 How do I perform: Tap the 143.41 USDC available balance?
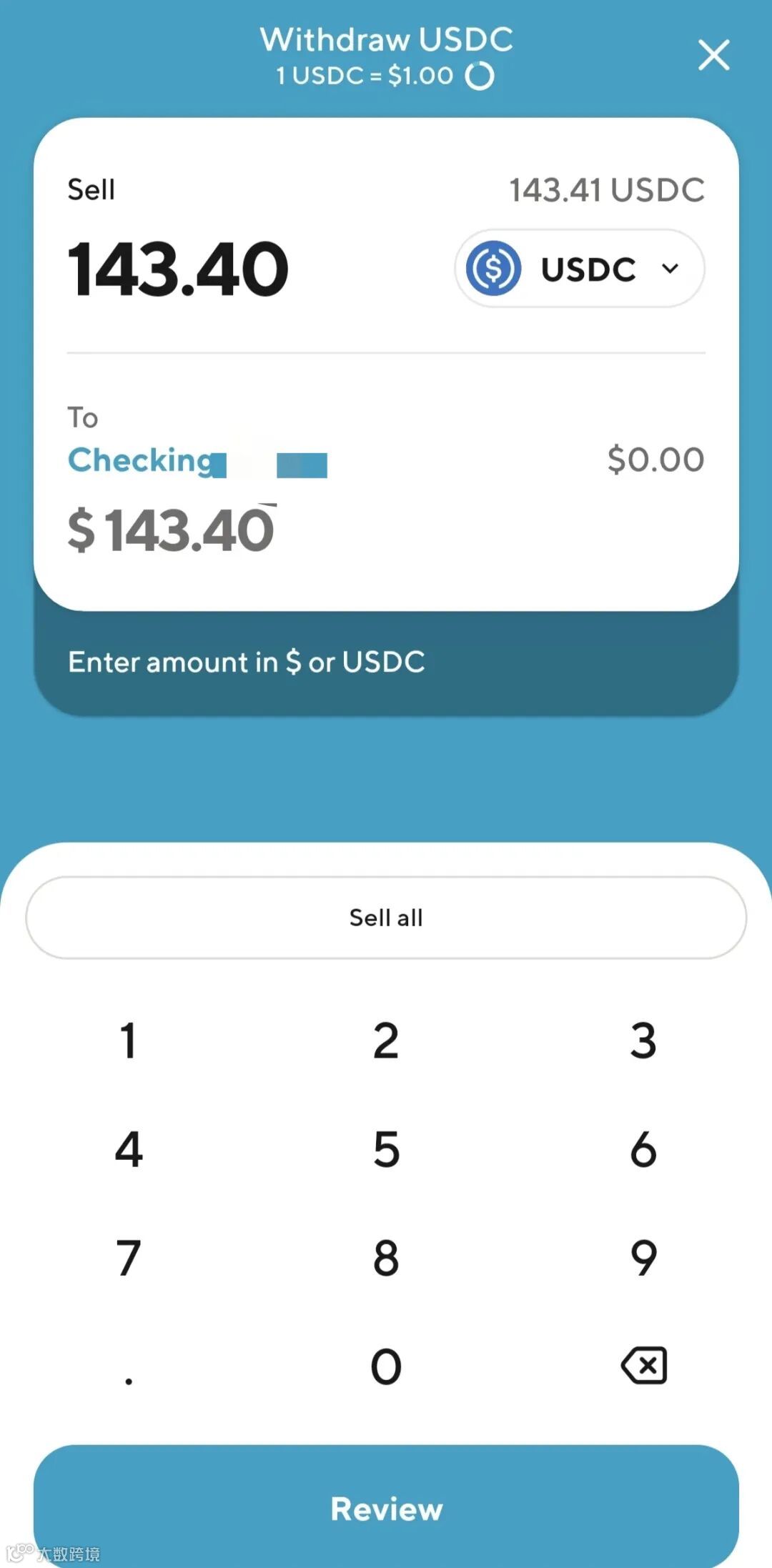click(607, 190)
